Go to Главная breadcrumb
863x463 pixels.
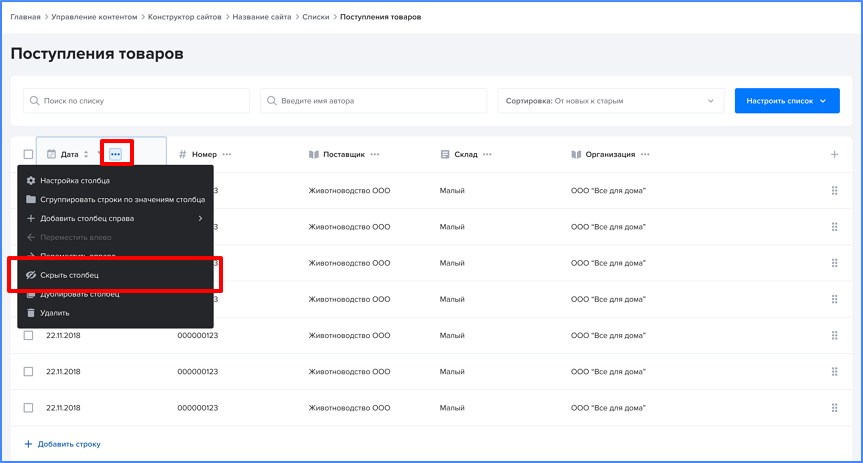coord(25,17)
